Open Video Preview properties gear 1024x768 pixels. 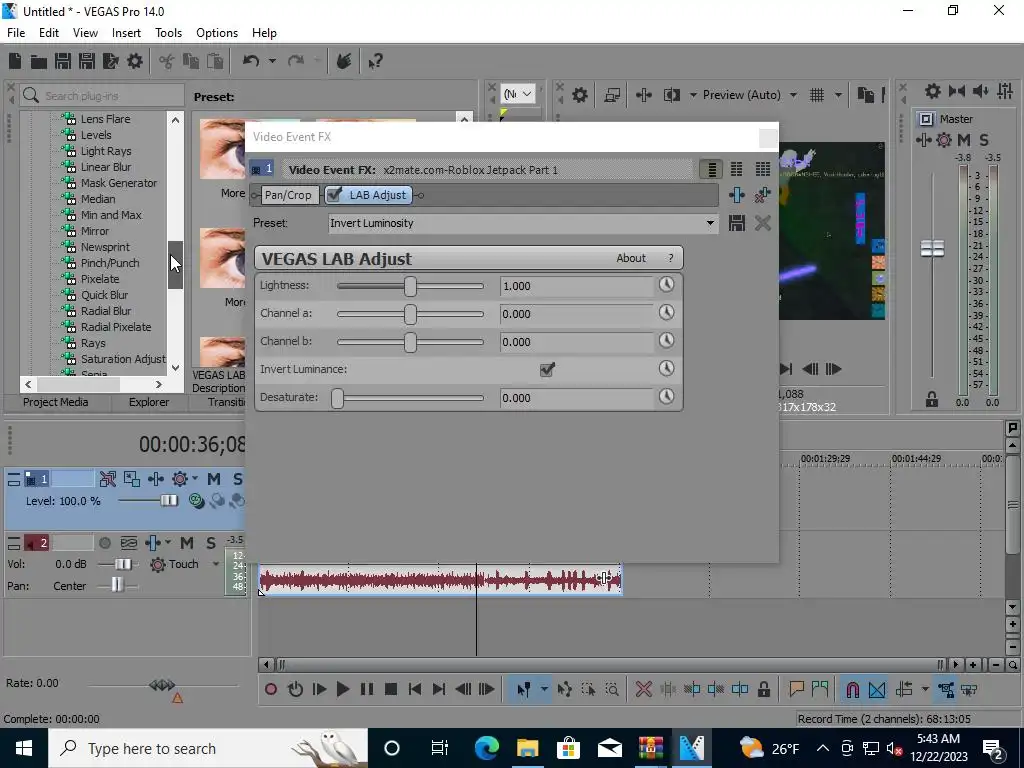click(579, 95)
